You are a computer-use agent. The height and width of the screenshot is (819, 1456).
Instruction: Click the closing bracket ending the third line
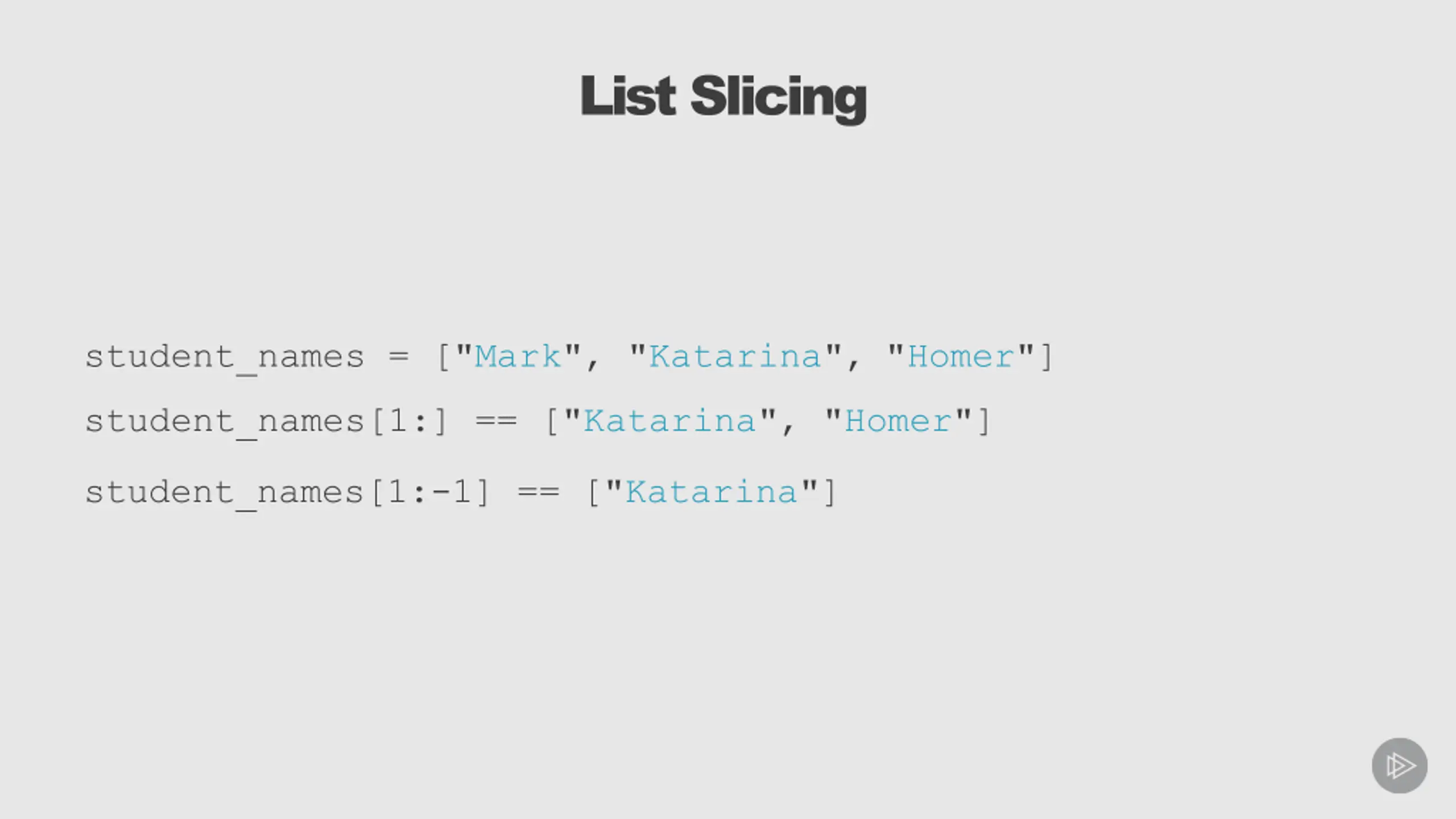(x=829, y=492)
